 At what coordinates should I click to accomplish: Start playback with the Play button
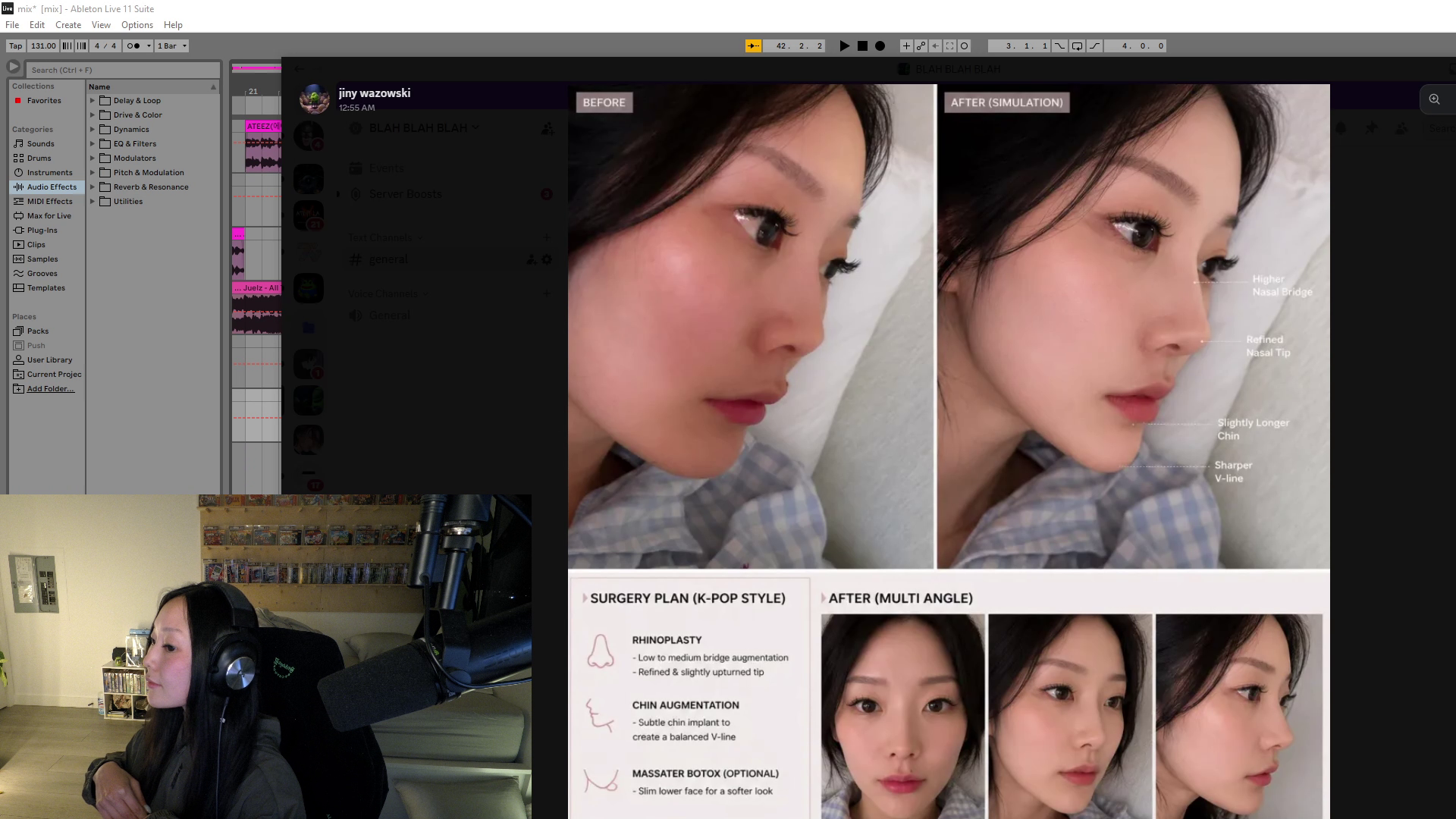coord(844,46)
